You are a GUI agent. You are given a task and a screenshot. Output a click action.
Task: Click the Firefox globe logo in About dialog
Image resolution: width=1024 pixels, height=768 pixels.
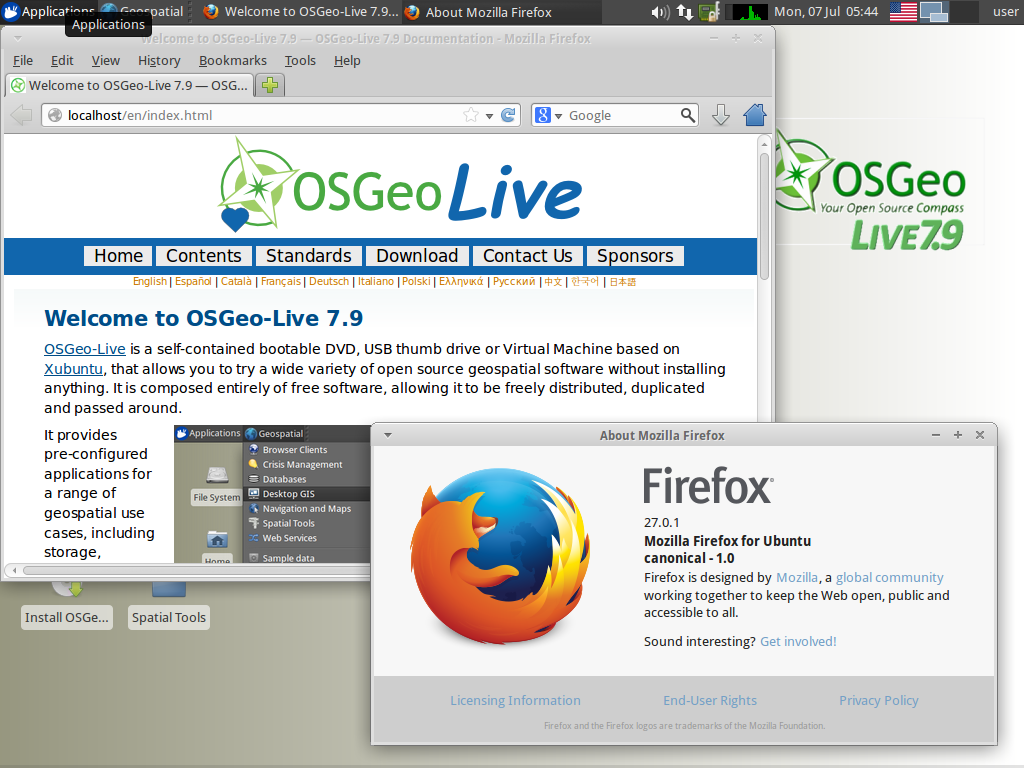(x=501, y=556)
